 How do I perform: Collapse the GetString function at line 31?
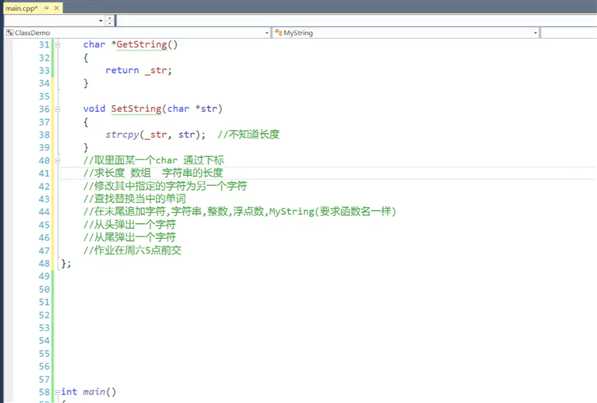[57, 45]
